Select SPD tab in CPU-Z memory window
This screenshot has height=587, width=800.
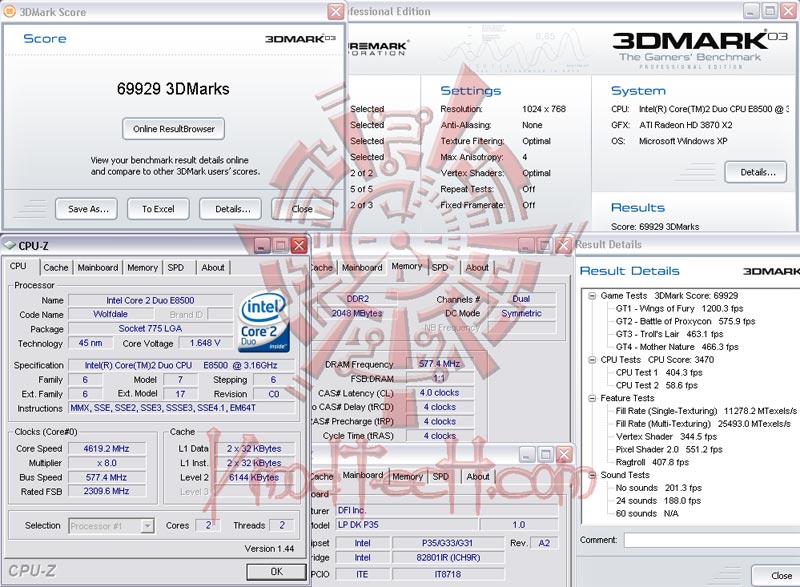point(440,267)
